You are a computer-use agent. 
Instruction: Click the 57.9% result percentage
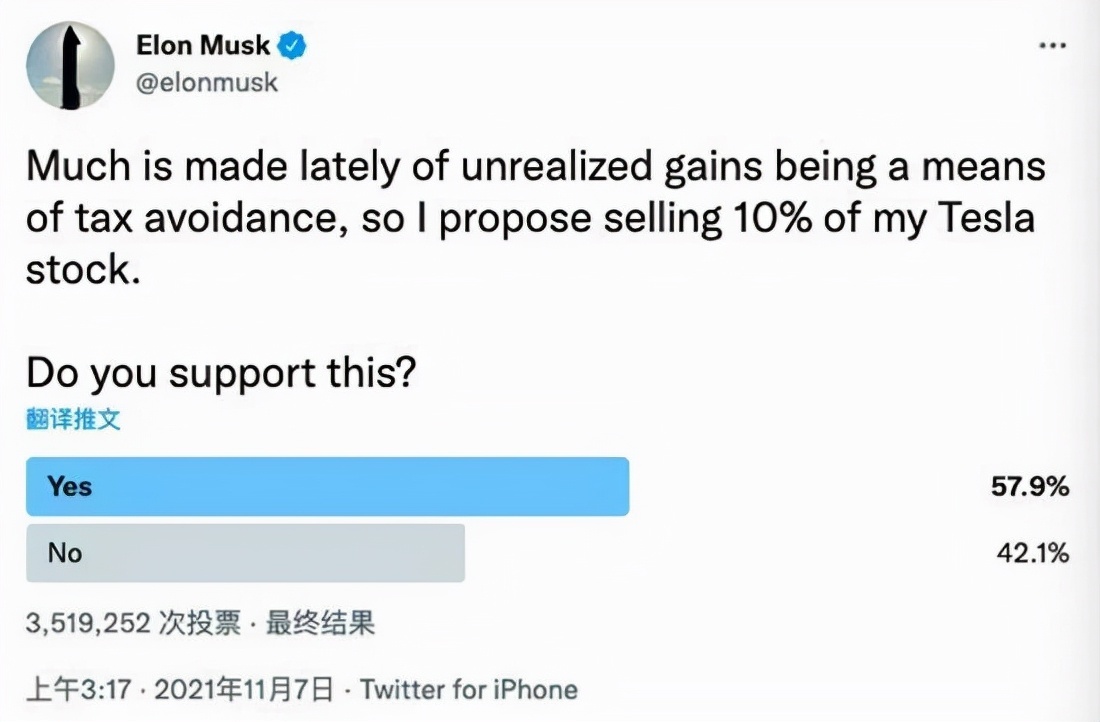(x=1030, y=486)
